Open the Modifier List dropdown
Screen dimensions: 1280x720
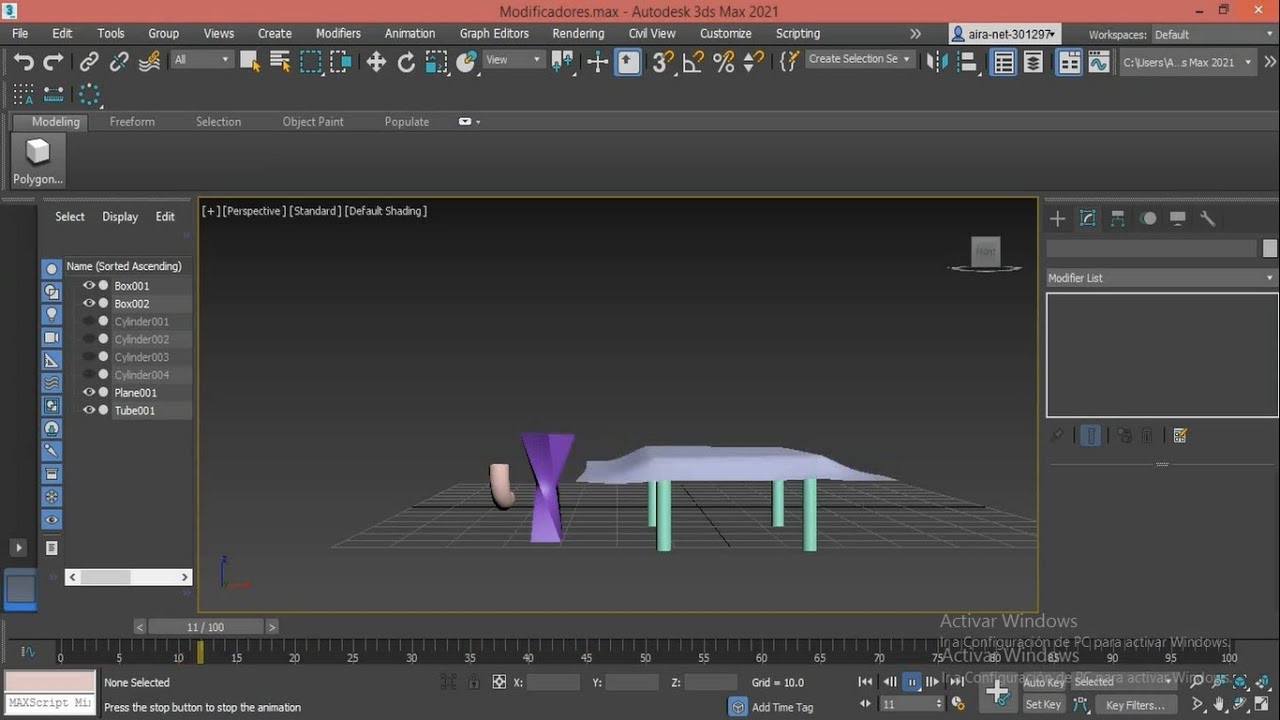tap(1162, 278)
